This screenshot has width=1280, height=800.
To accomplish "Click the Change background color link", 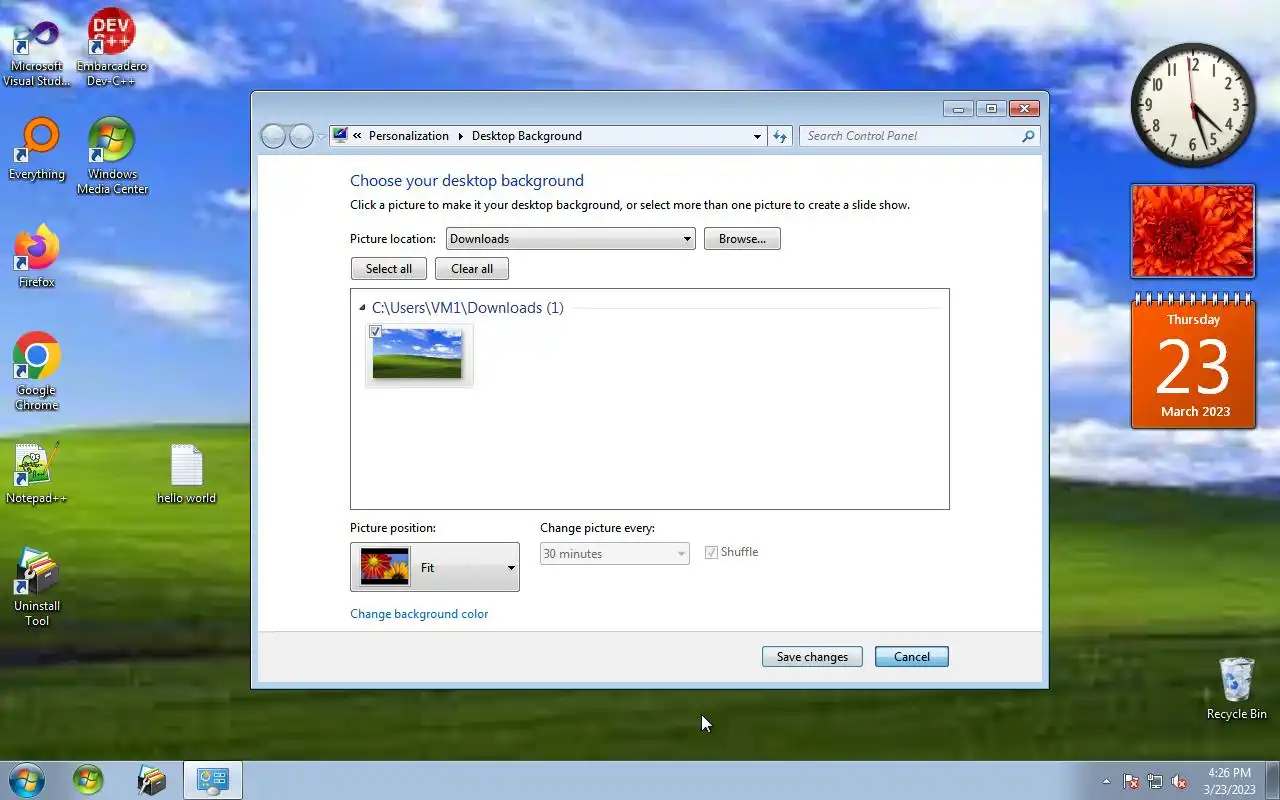I will pyautogui.click(x=419, y=614).
